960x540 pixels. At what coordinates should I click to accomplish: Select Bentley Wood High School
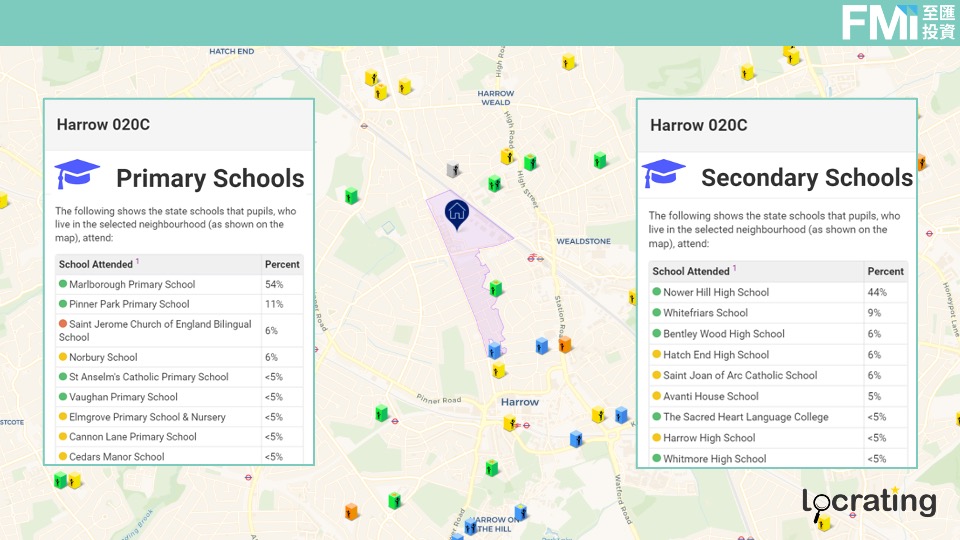pyautogui.click(x=724, y=334)
